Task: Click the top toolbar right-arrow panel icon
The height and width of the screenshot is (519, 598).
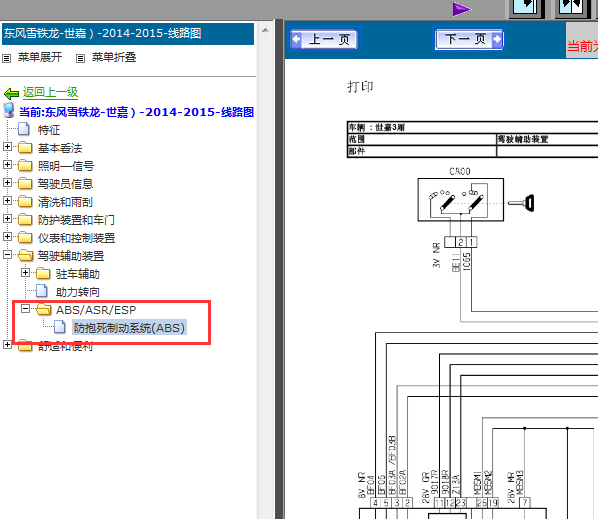Action: [526, 8]
